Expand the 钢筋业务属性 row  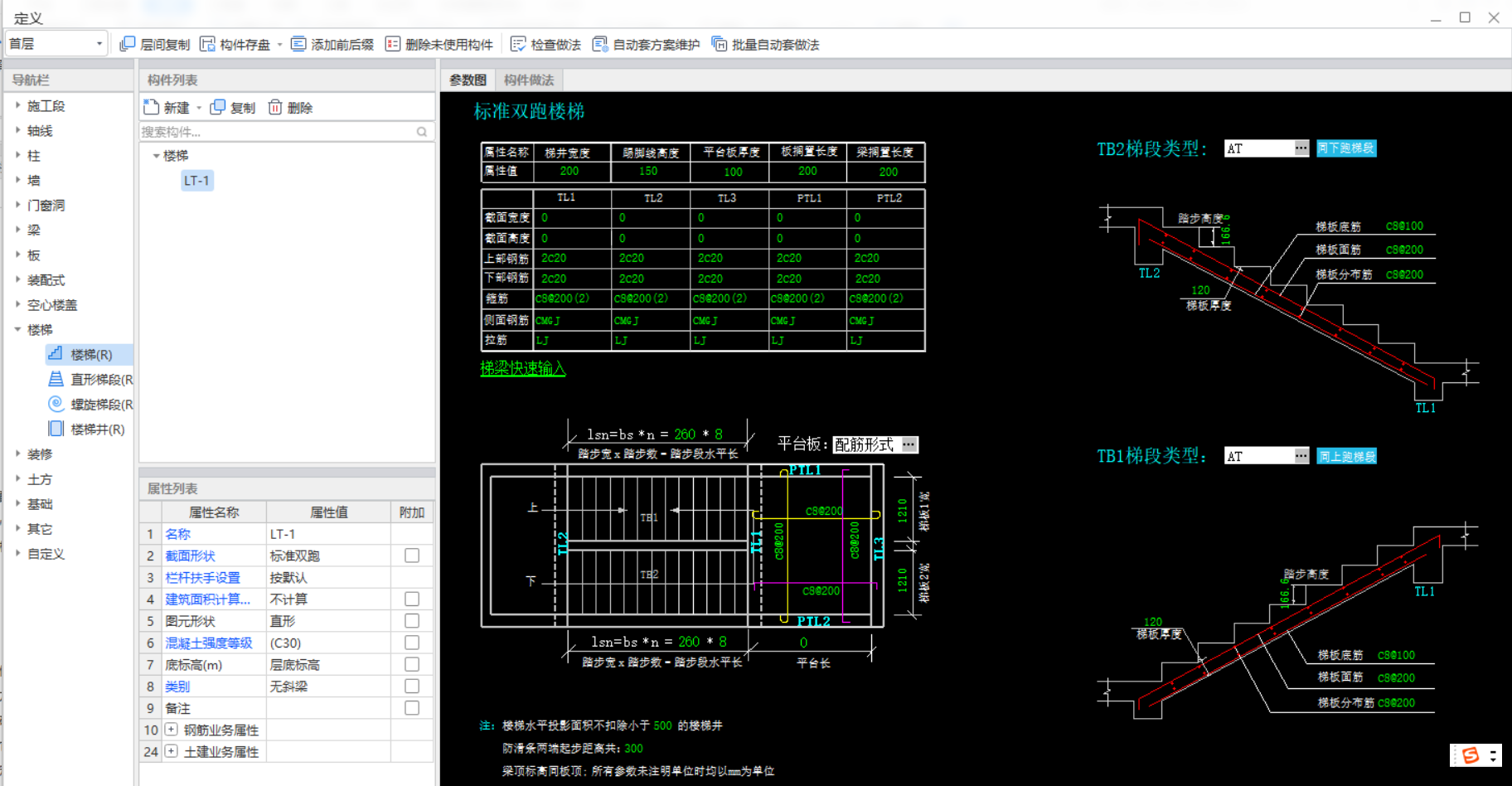click(171, 730)
